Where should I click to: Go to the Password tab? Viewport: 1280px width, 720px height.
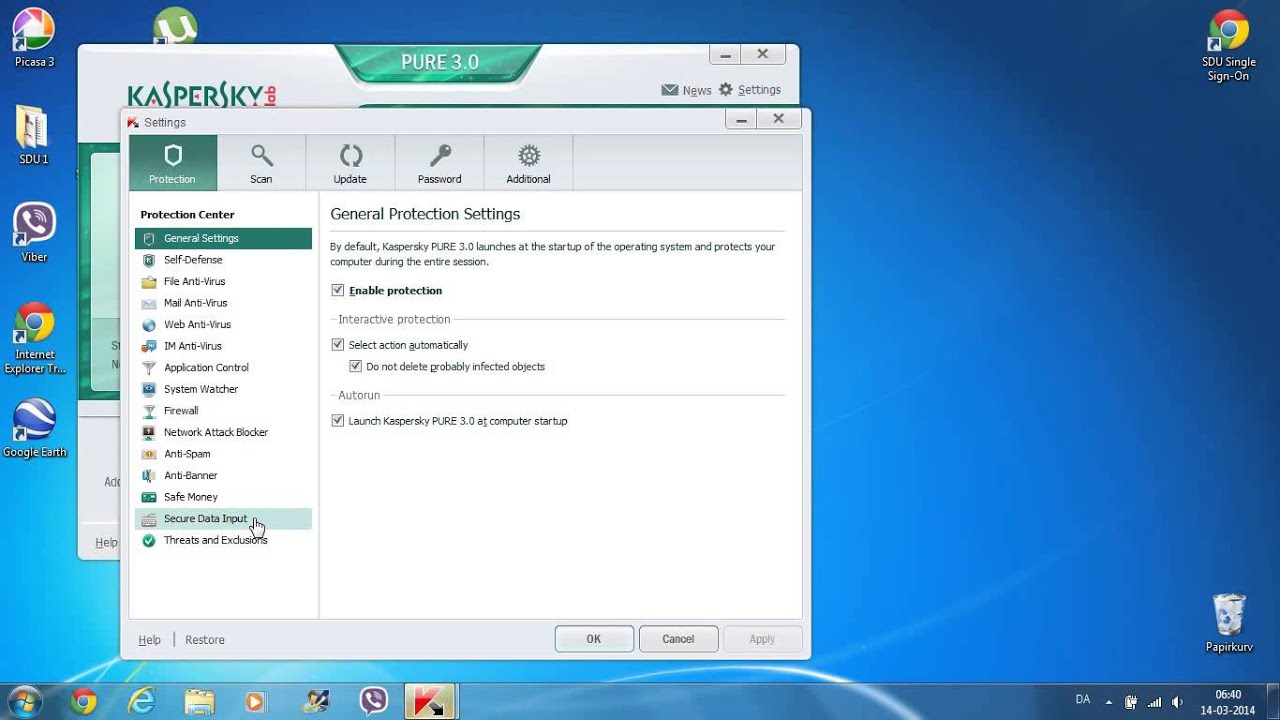(x=439, y=163)
